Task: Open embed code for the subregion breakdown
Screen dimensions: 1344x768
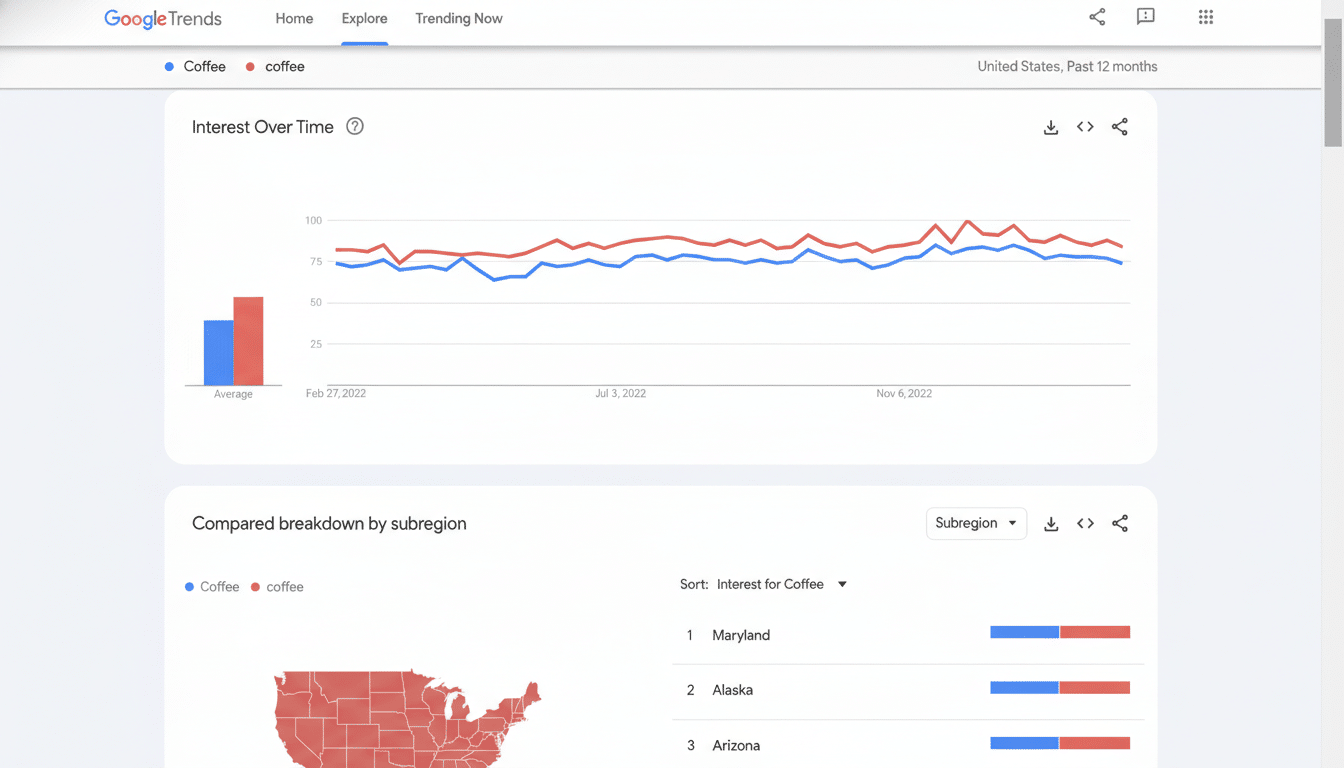Action: 1085,523
